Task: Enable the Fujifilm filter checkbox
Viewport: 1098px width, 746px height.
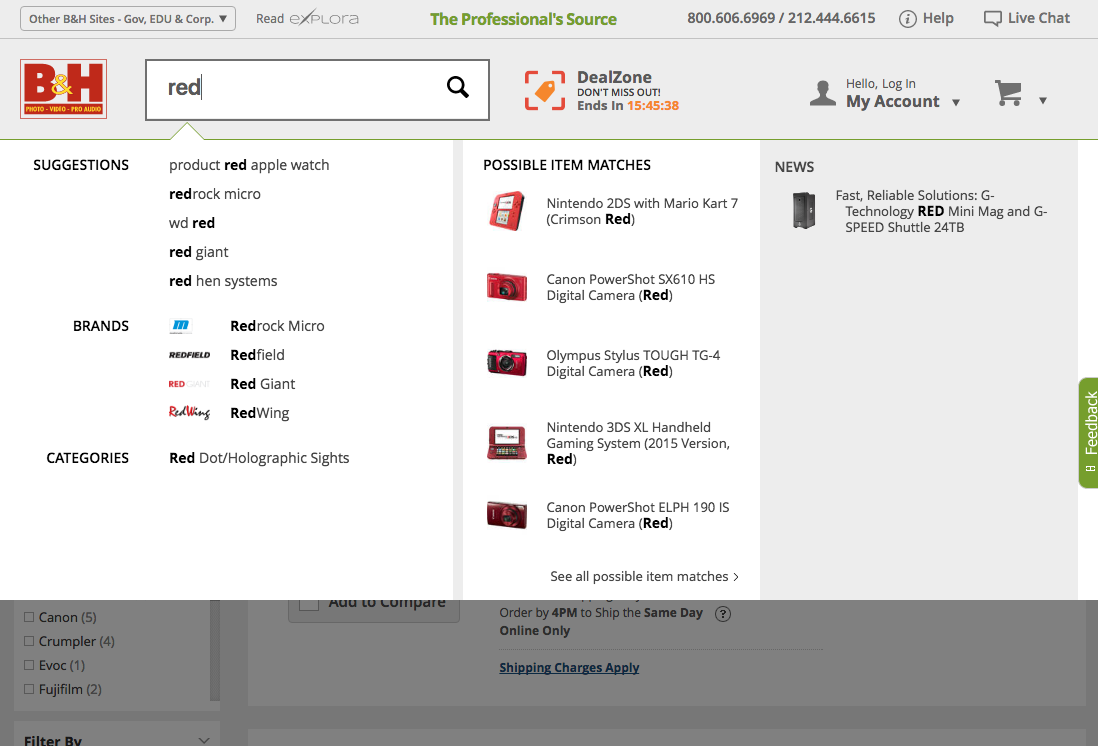Action: [29, 690]
